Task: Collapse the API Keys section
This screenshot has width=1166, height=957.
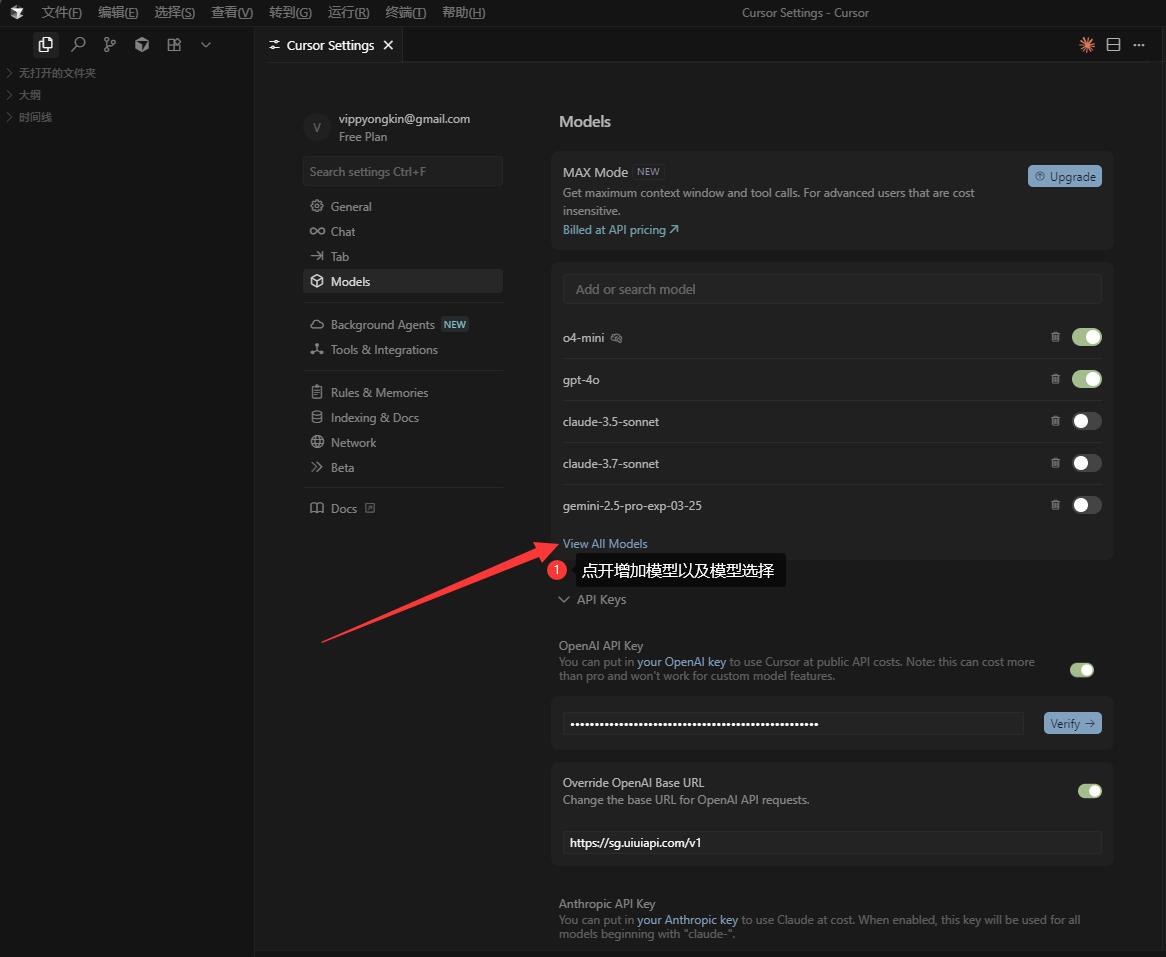Action: [593, 599]
